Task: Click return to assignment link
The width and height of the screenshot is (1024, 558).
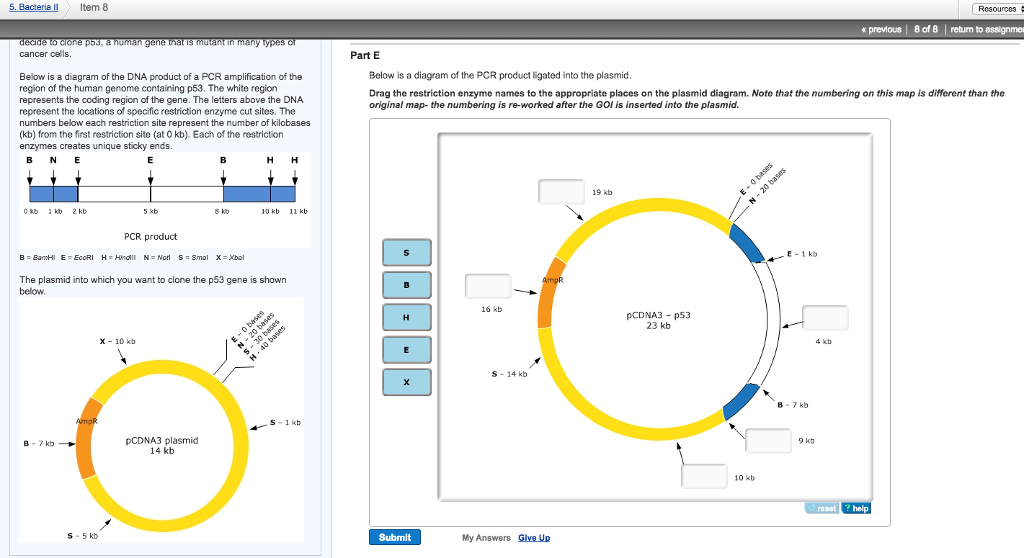Action: click(987, 29)
